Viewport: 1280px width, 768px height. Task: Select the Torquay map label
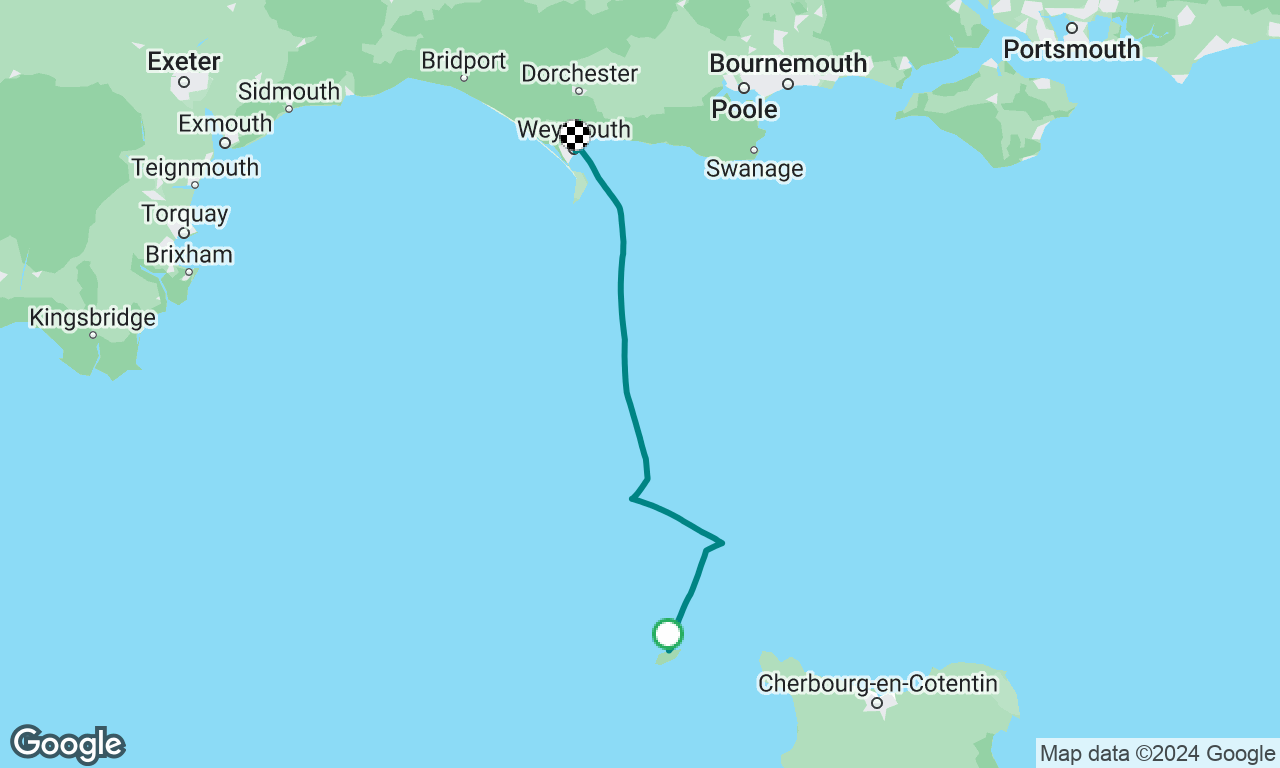coord(185,214)
